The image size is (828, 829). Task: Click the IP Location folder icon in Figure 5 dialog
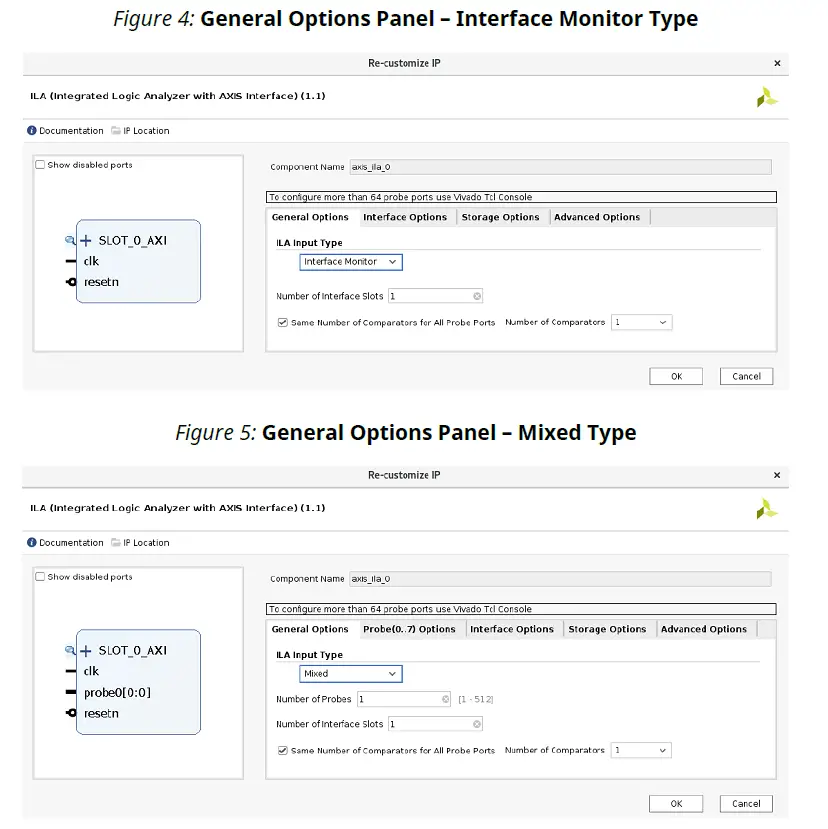pos(116,543)
